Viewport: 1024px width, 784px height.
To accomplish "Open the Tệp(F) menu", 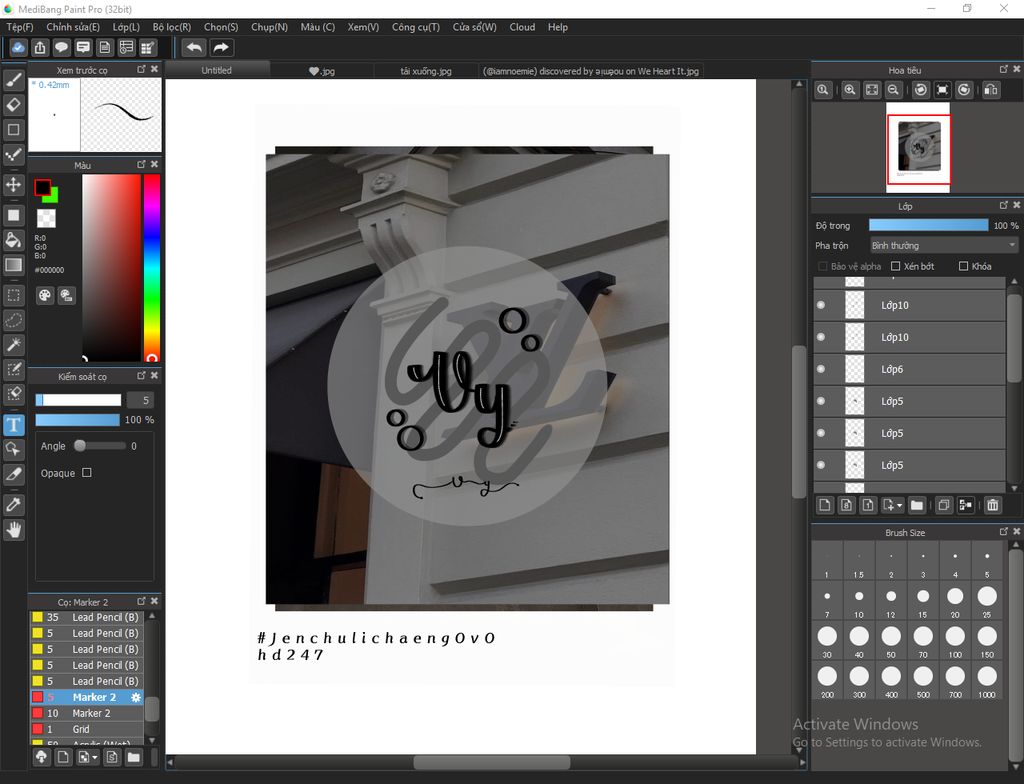I will tap(20, 27).
